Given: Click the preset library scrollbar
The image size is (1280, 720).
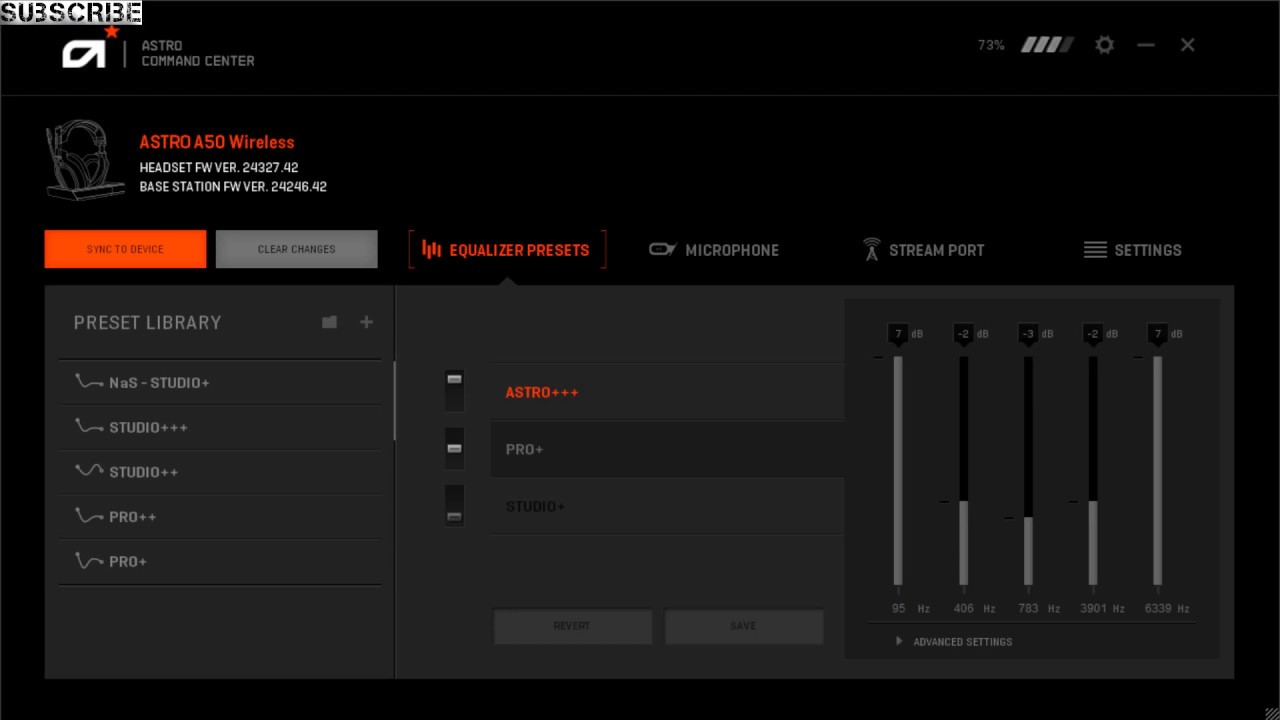Looking at the screenshot, I should point(394,400).
